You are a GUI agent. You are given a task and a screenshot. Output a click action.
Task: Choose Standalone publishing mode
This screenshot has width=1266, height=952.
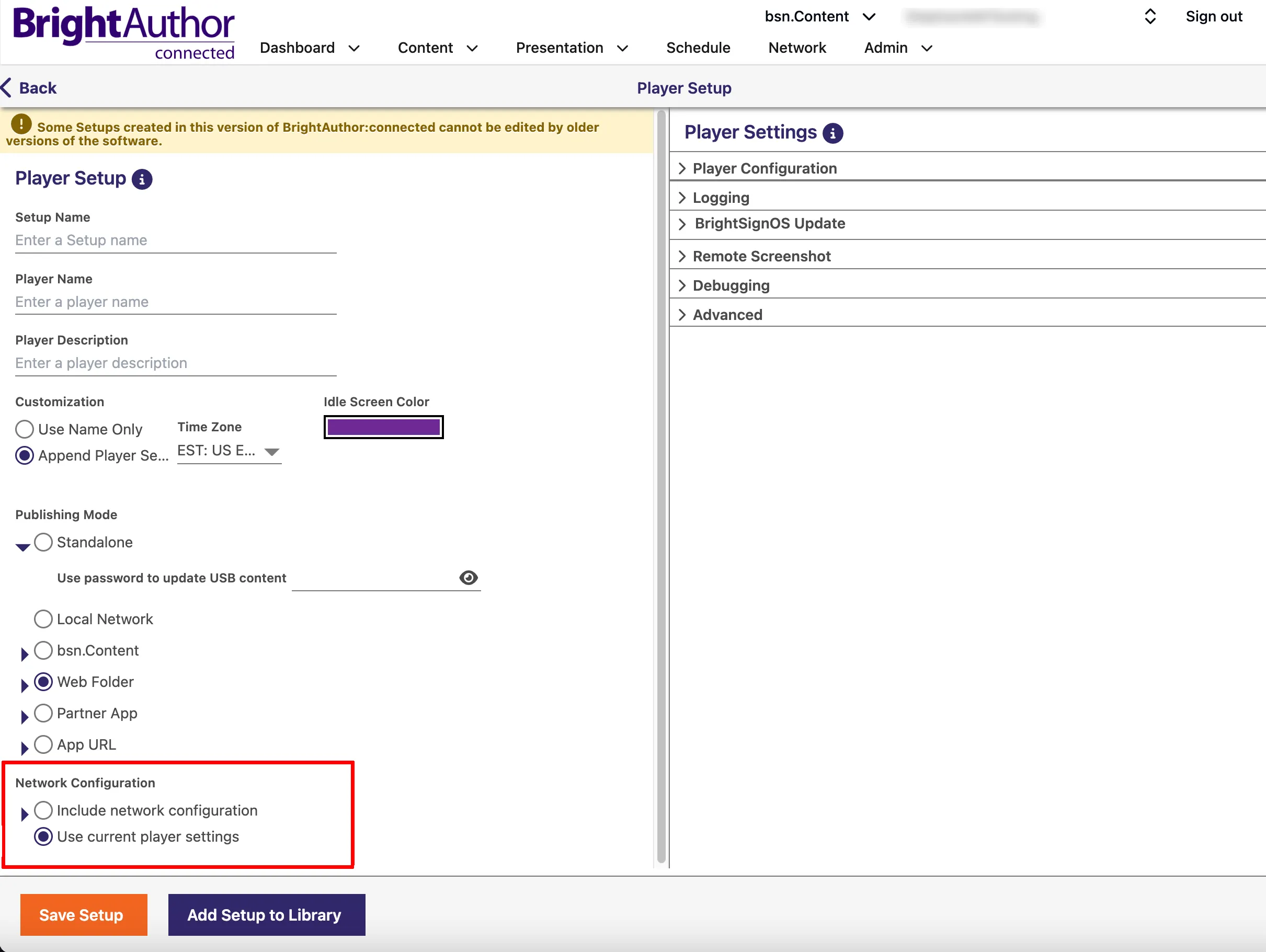click(43, 542)
